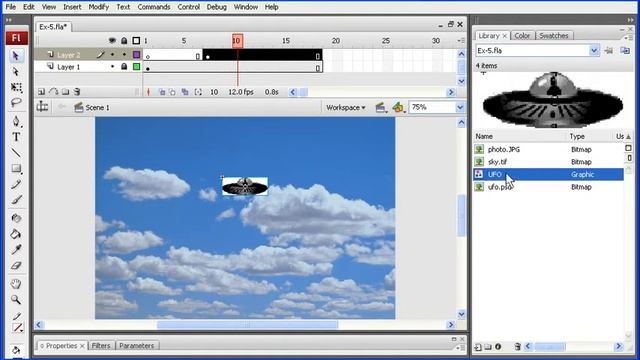The image size is (640, 360).
Task: Open the 75% zoom dropdown
Action: [x=460, y=107]
